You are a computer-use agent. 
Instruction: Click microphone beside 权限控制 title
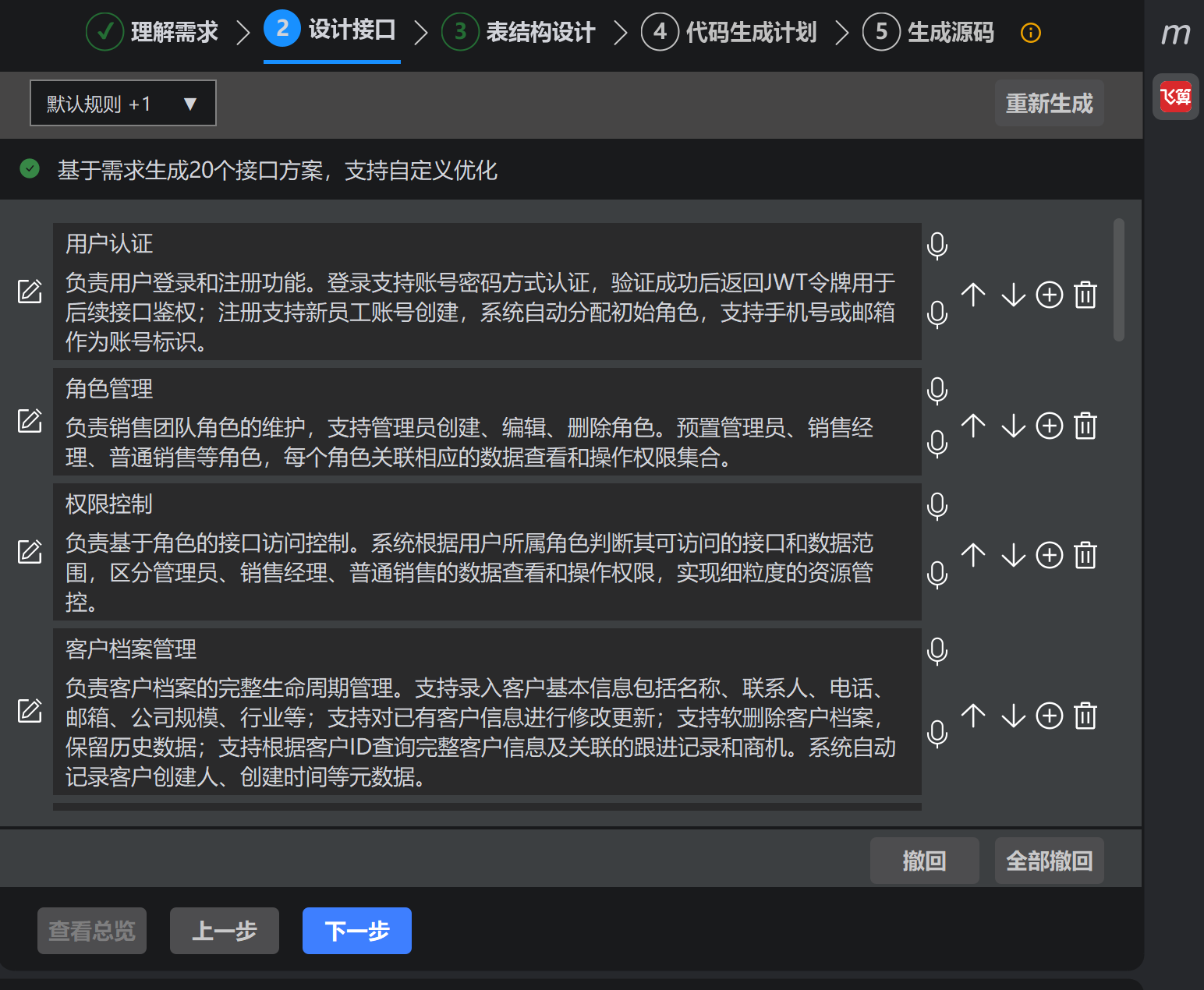[937, 507]
